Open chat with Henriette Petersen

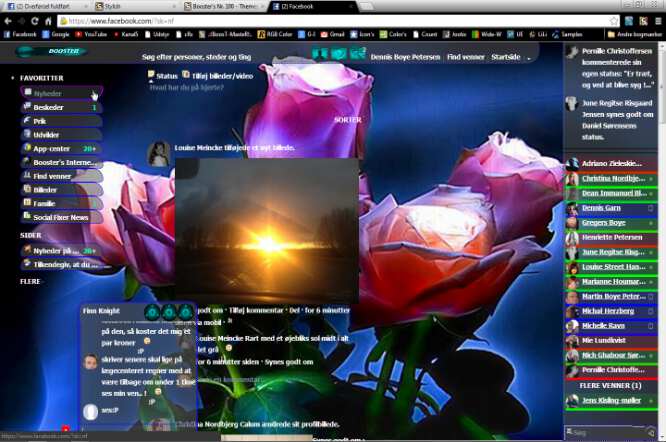pos(611,237)
